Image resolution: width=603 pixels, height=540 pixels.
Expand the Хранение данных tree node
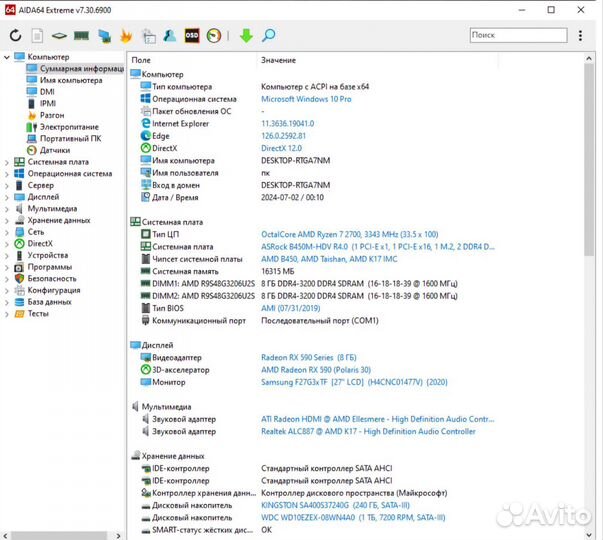tap(7, 221)
